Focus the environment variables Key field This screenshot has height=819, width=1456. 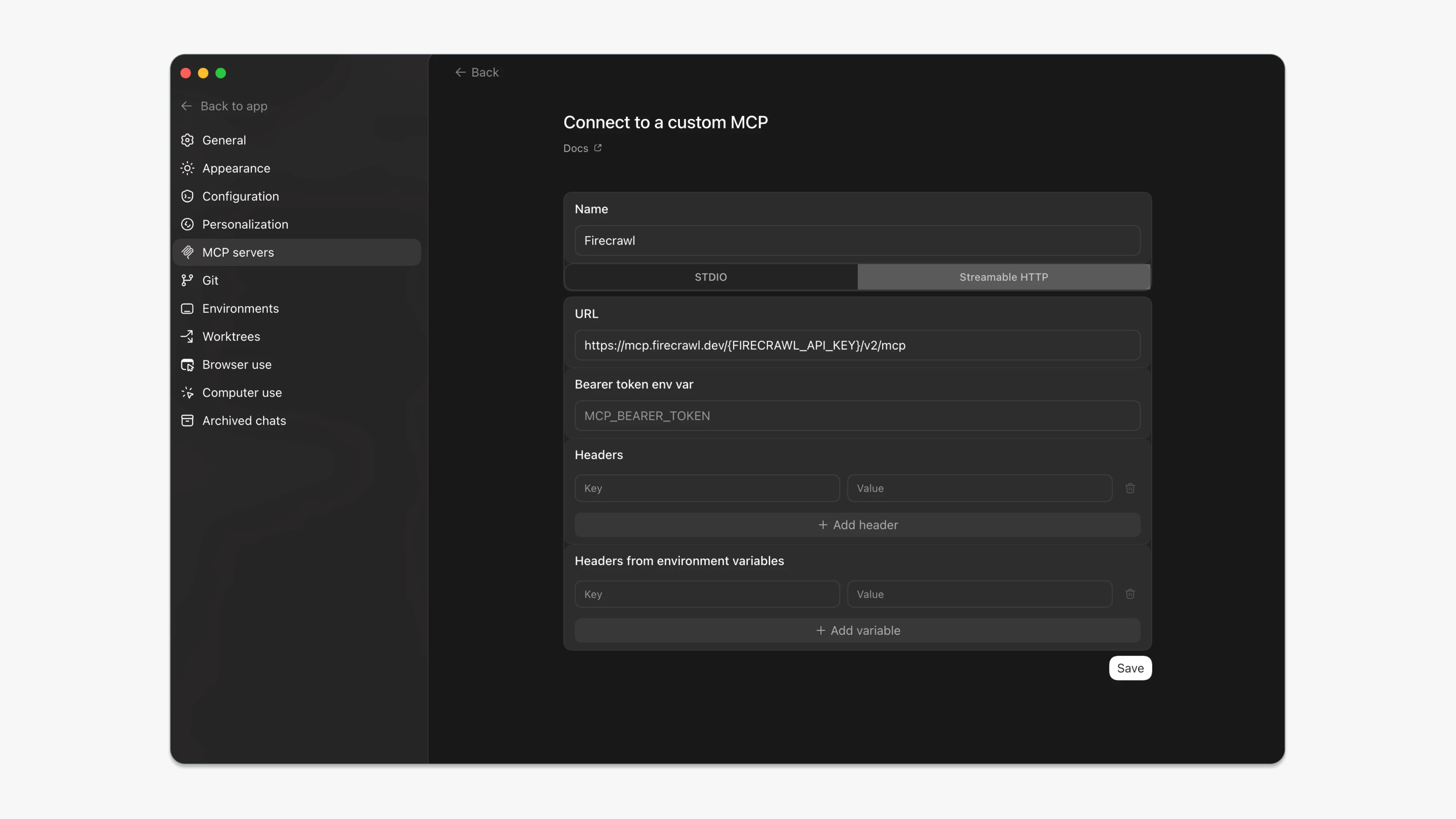[707, 594]
